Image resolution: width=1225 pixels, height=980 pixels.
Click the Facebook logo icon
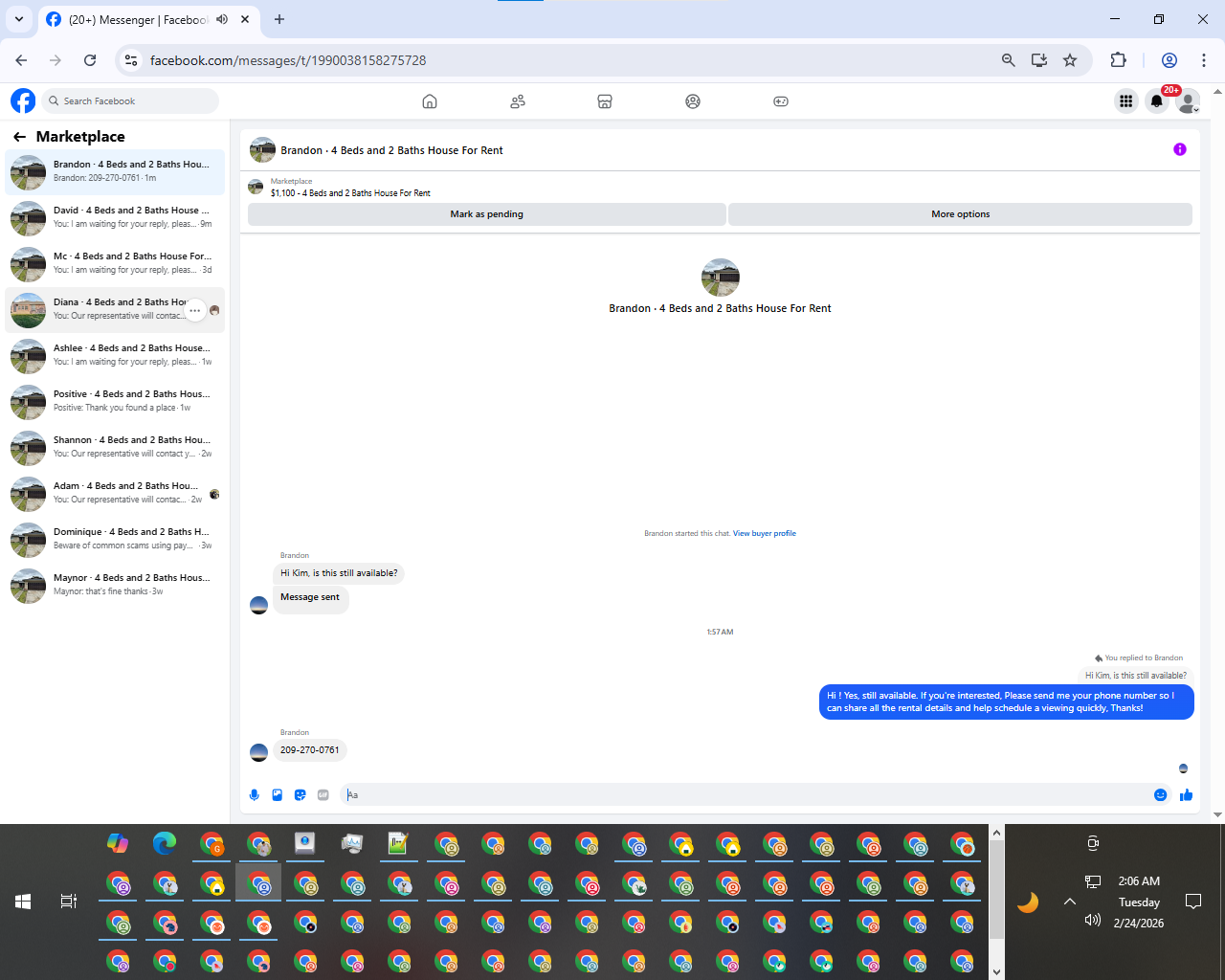pos(23,100)
